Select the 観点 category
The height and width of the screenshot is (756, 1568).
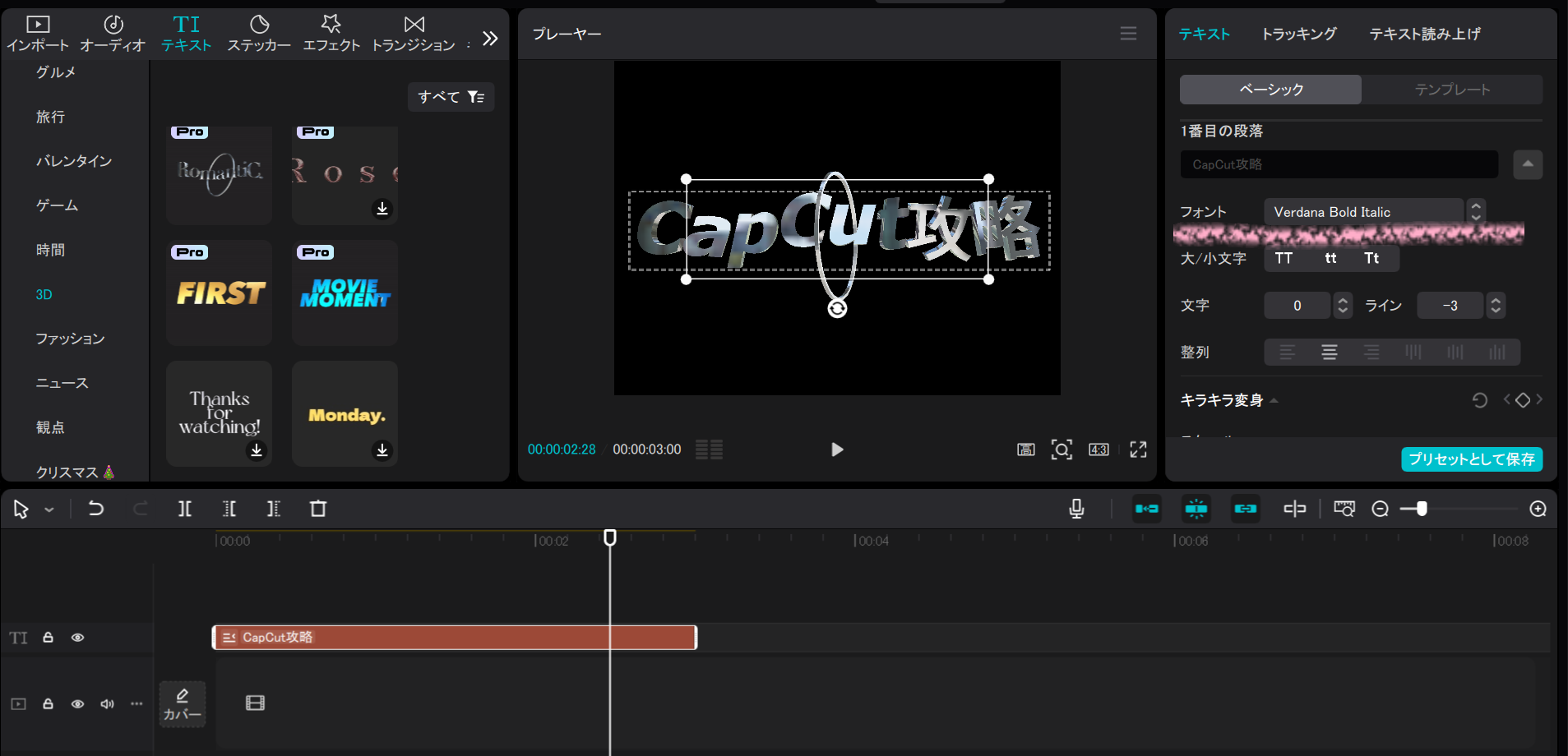[50, 427]
